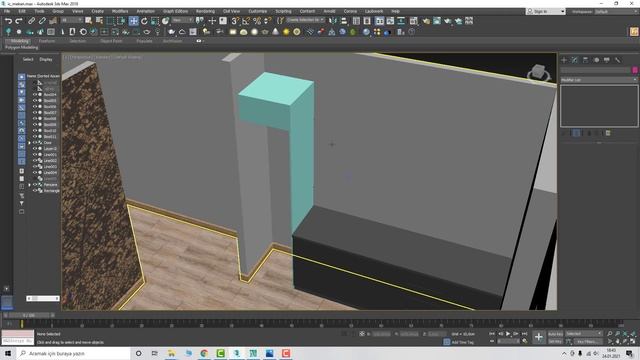Select Box011 in the Scene Explorer list
This screenshot has width=640, height=360.
coord(50,137)
